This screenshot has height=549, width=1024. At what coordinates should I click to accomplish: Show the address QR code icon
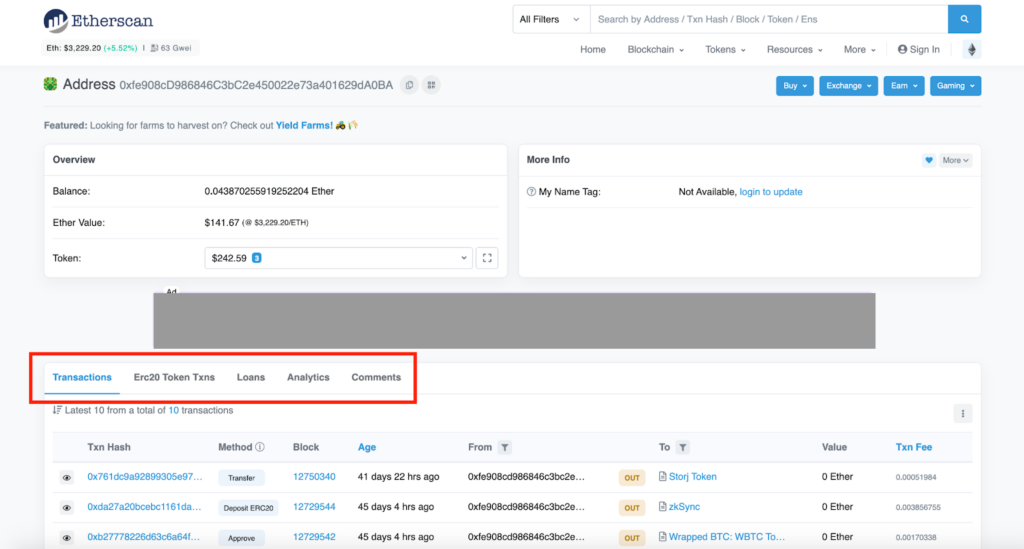click(431, 85)
